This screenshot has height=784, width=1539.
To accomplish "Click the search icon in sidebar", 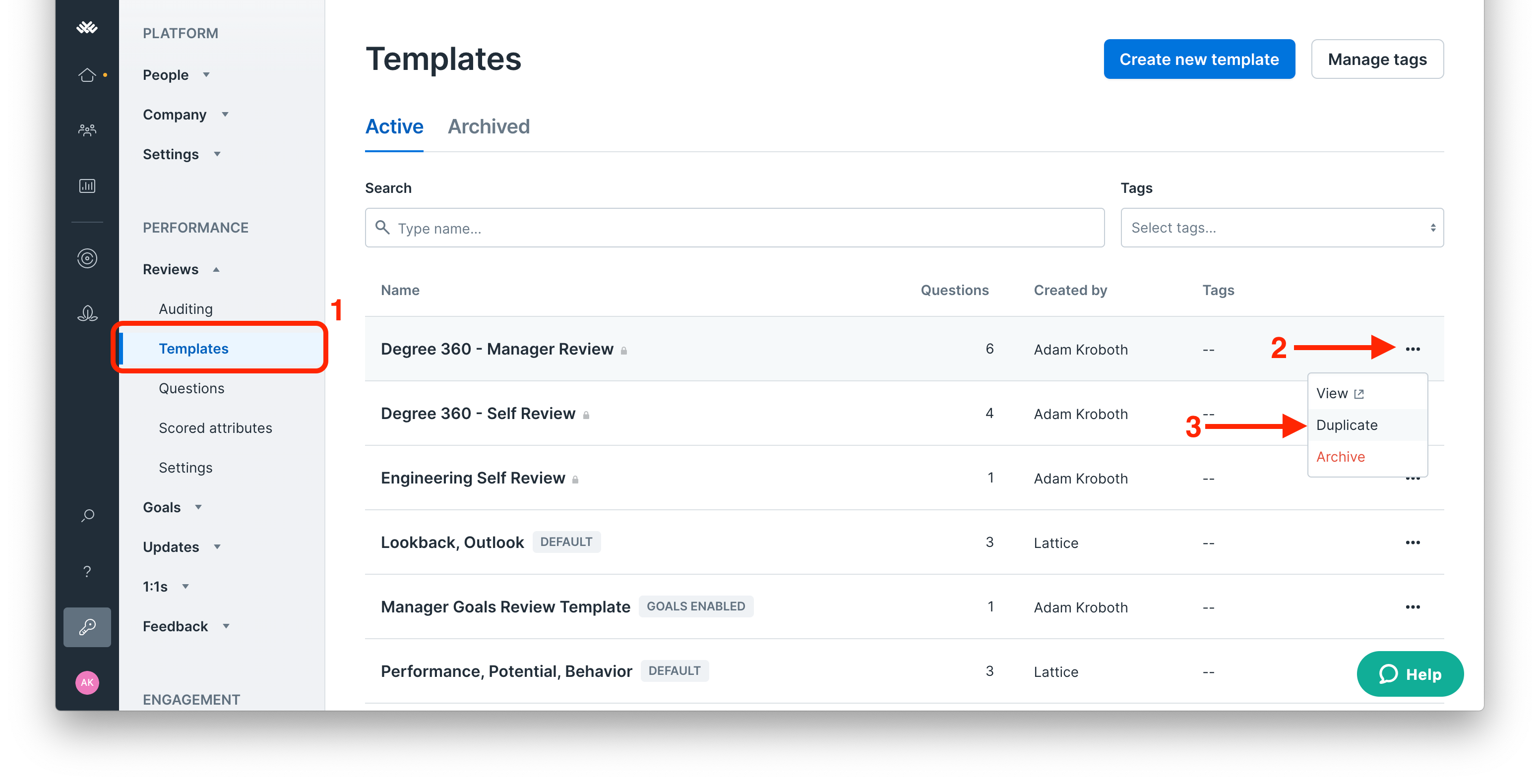I will click(87, 514).
